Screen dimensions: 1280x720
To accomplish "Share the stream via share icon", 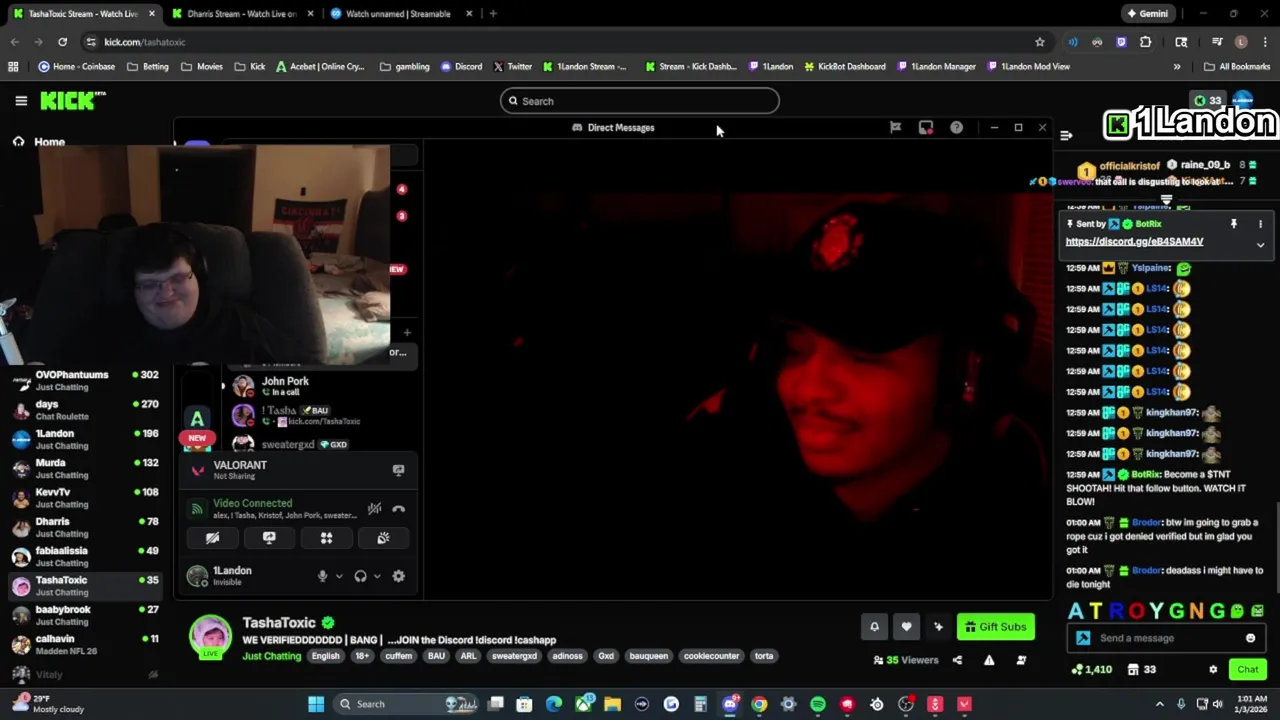I will [x=957, y=660].
